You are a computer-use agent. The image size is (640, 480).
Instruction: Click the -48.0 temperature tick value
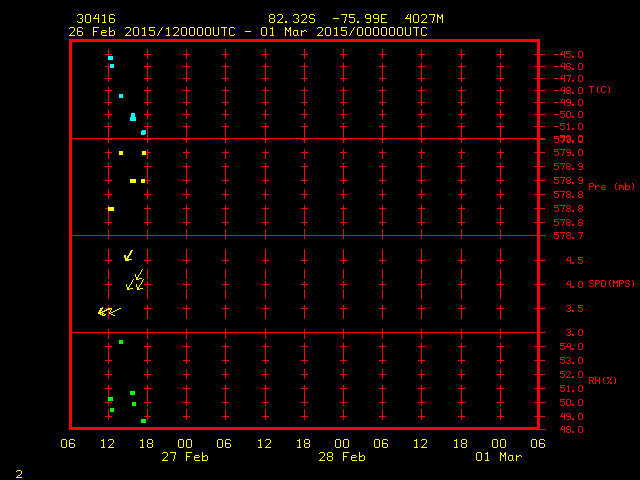pos(569,91)
